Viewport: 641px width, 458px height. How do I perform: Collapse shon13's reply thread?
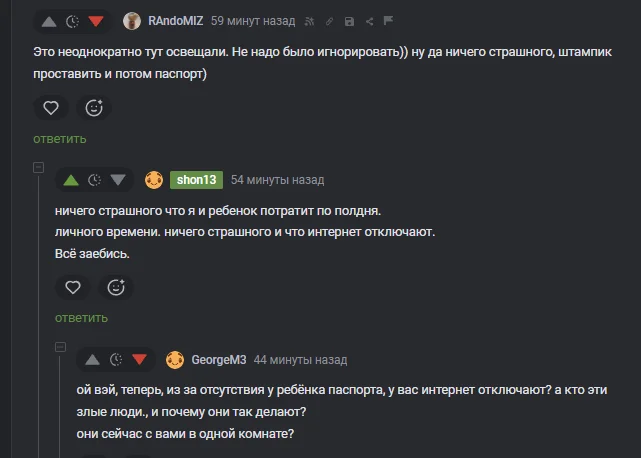coord(38,167)
